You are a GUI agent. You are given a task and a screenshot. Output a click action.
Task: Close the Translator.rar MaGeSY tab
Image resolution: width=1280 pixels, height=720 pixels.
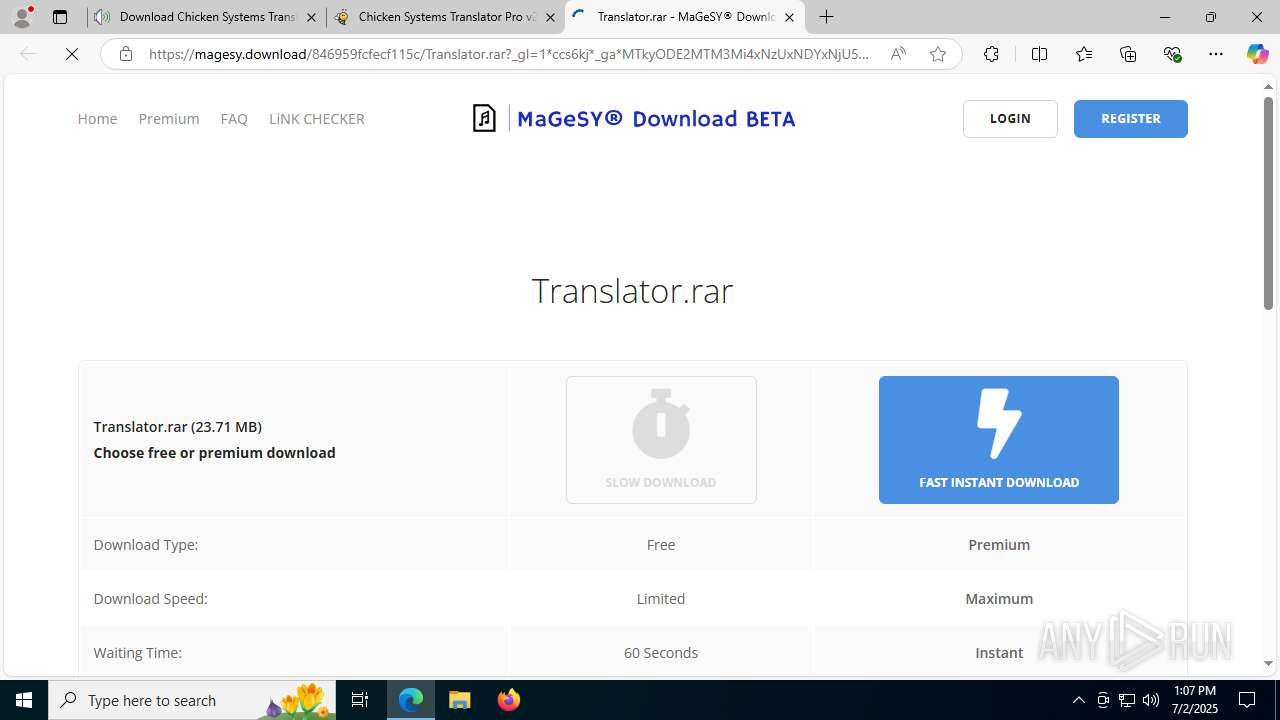[x=789, y=17]
